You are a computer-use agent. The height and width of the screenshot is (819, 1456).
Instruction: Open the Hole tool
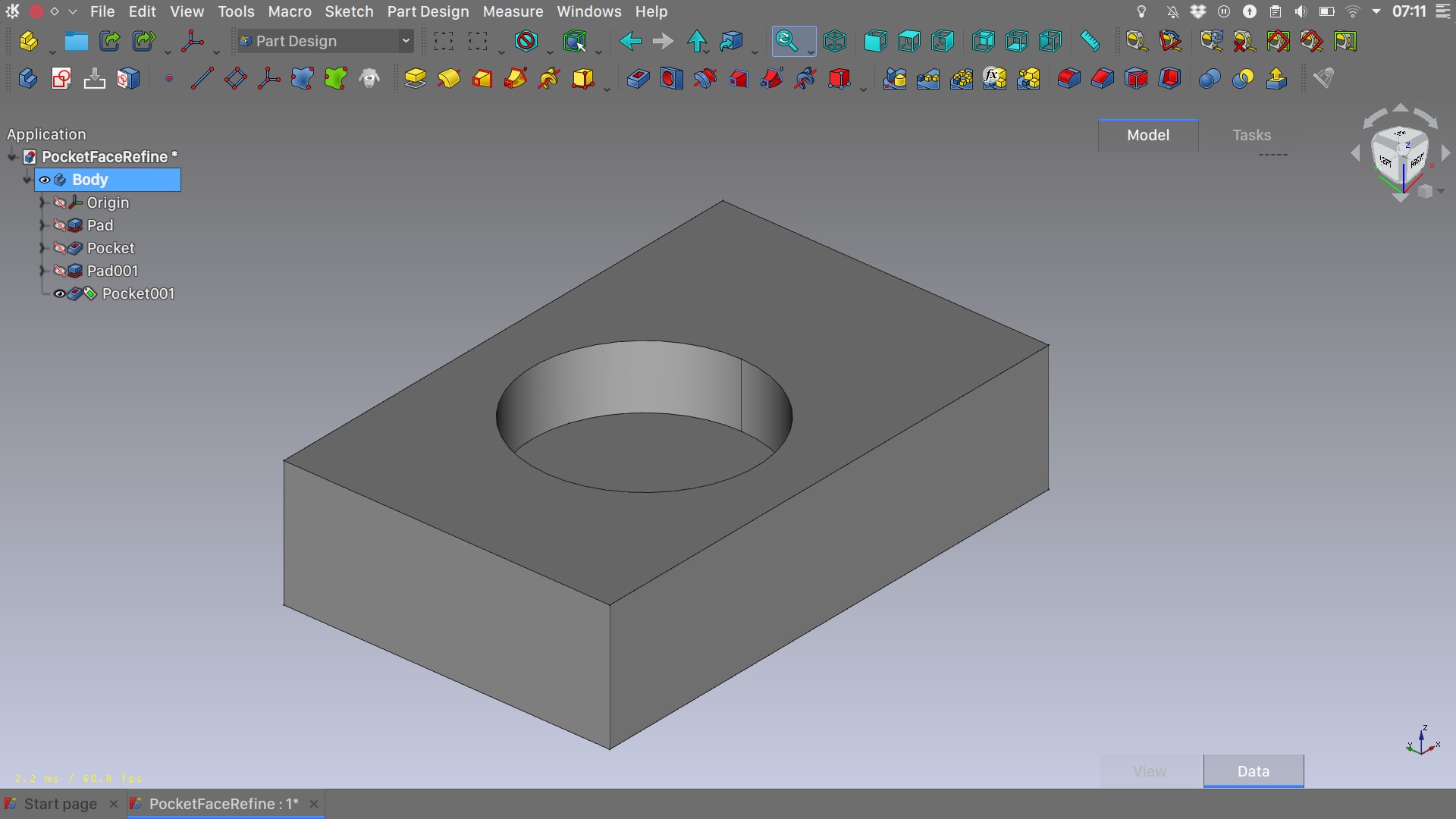pos(671,78)
